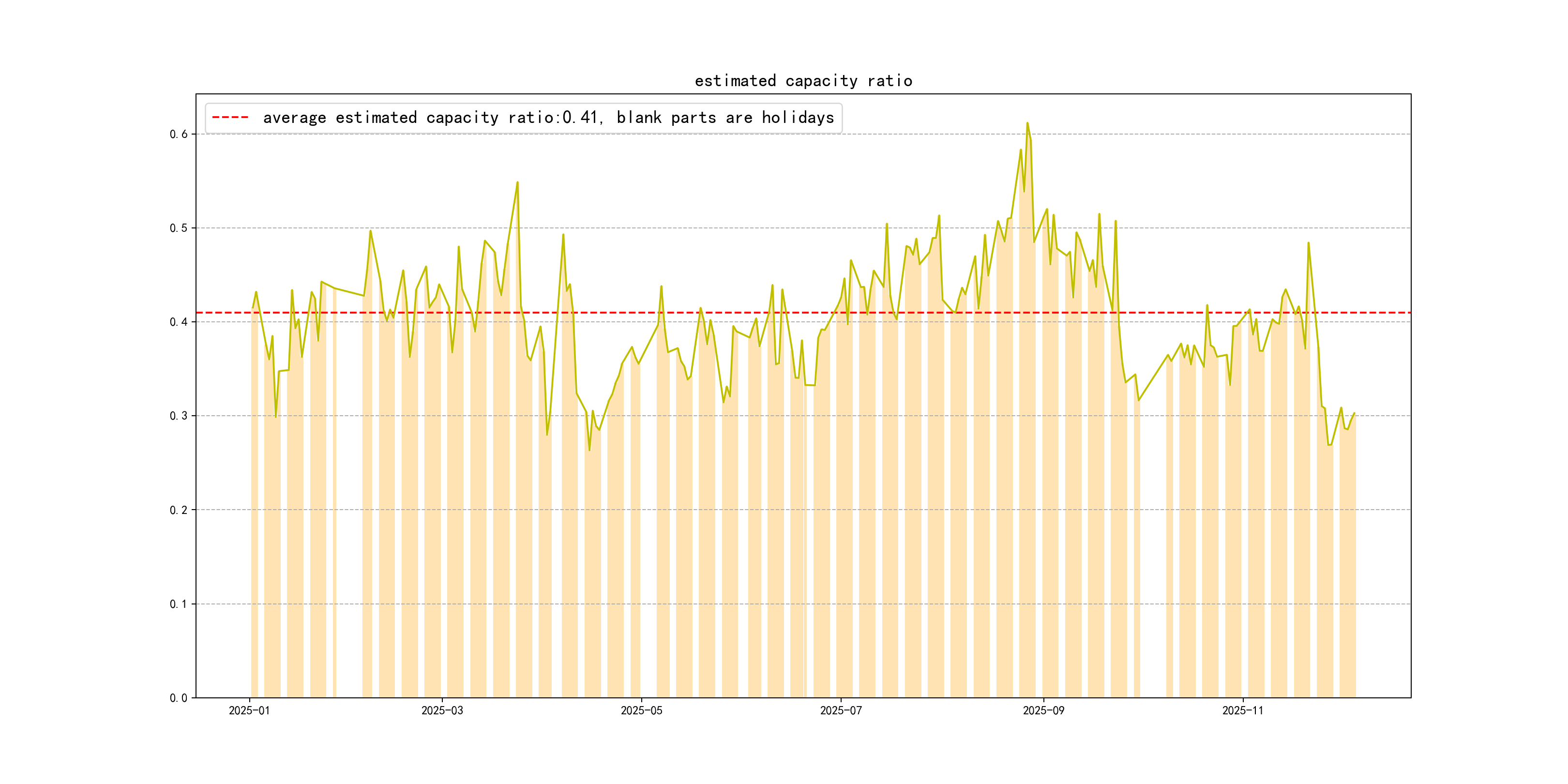The image size is (1568, 784).
Task: Click the blank holiday gap in early October
Action: [1153, 548]
